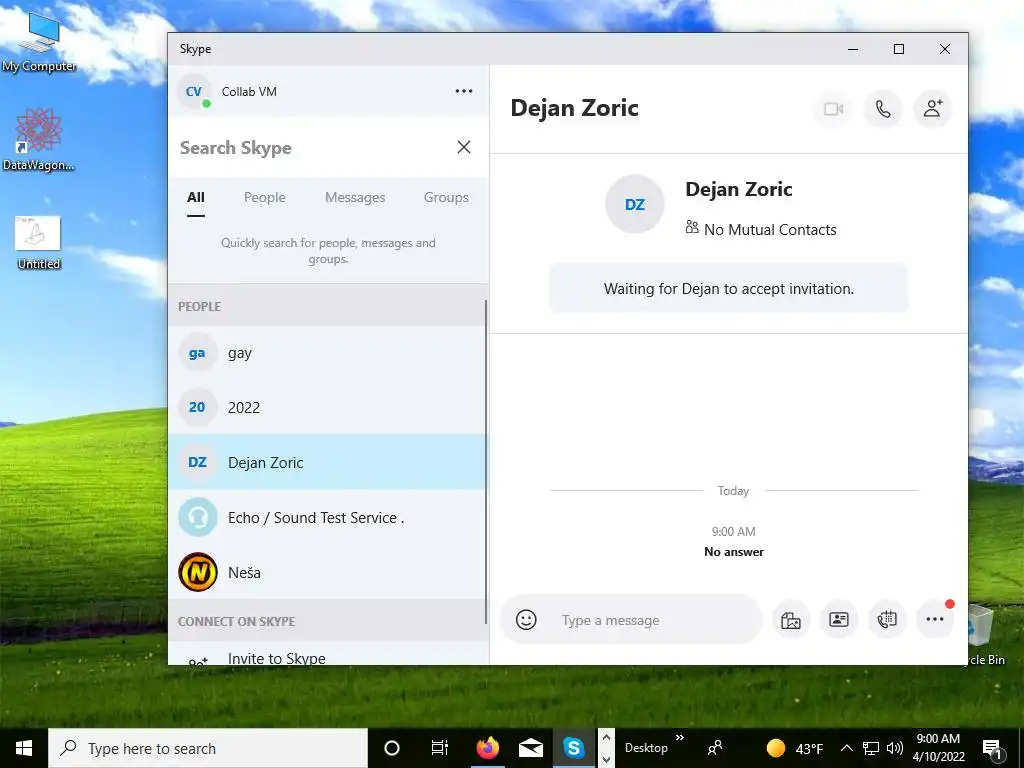
Task: Launch Firefox from the taskbar
Action: (487, 748)
